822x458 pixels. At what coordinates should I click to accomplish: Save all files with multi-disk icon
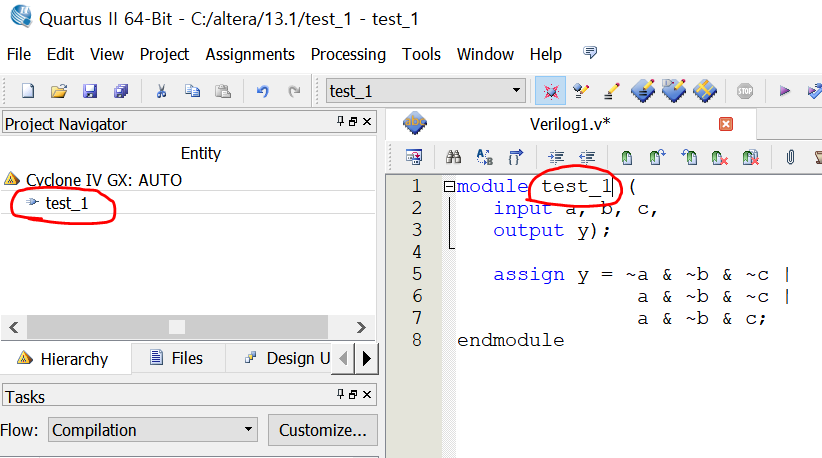(x=121, y=91)
